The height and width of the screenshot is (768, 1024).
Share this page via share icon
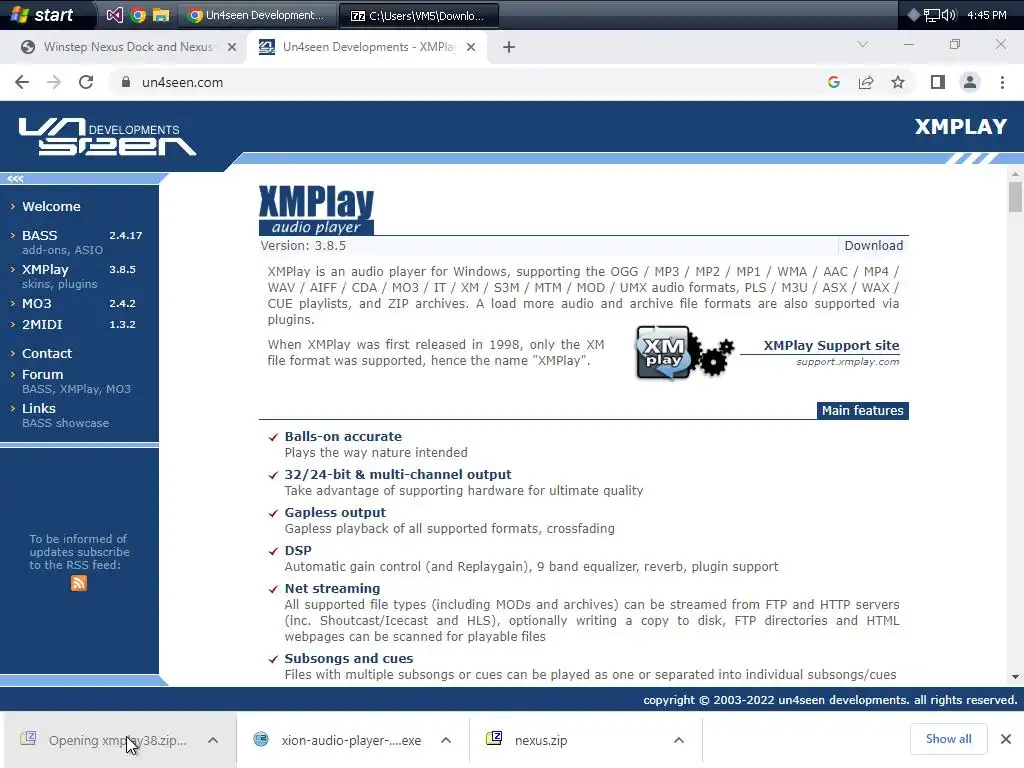866,82
